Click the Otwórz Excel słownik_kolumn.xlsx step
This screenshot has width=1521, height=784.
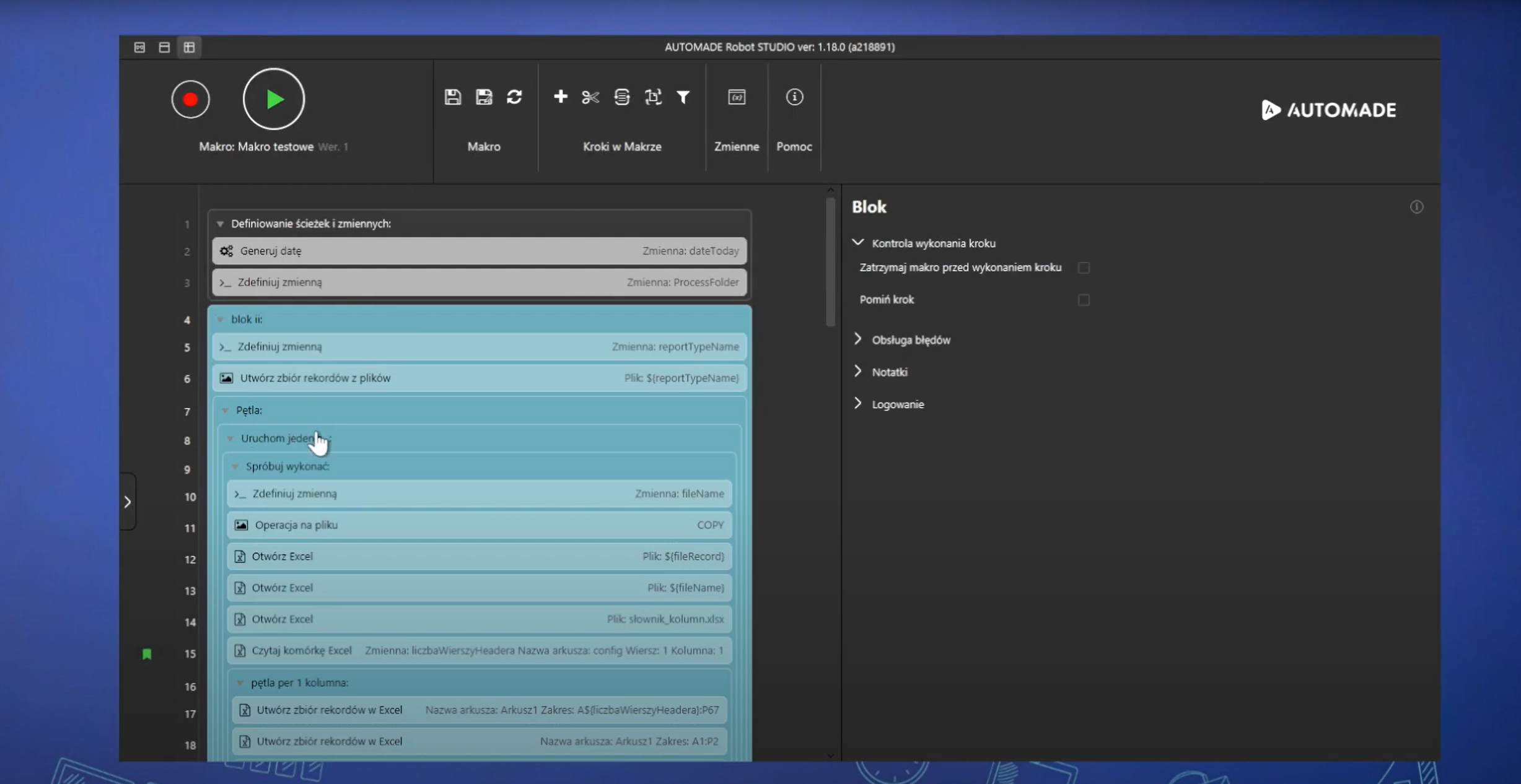480,619
